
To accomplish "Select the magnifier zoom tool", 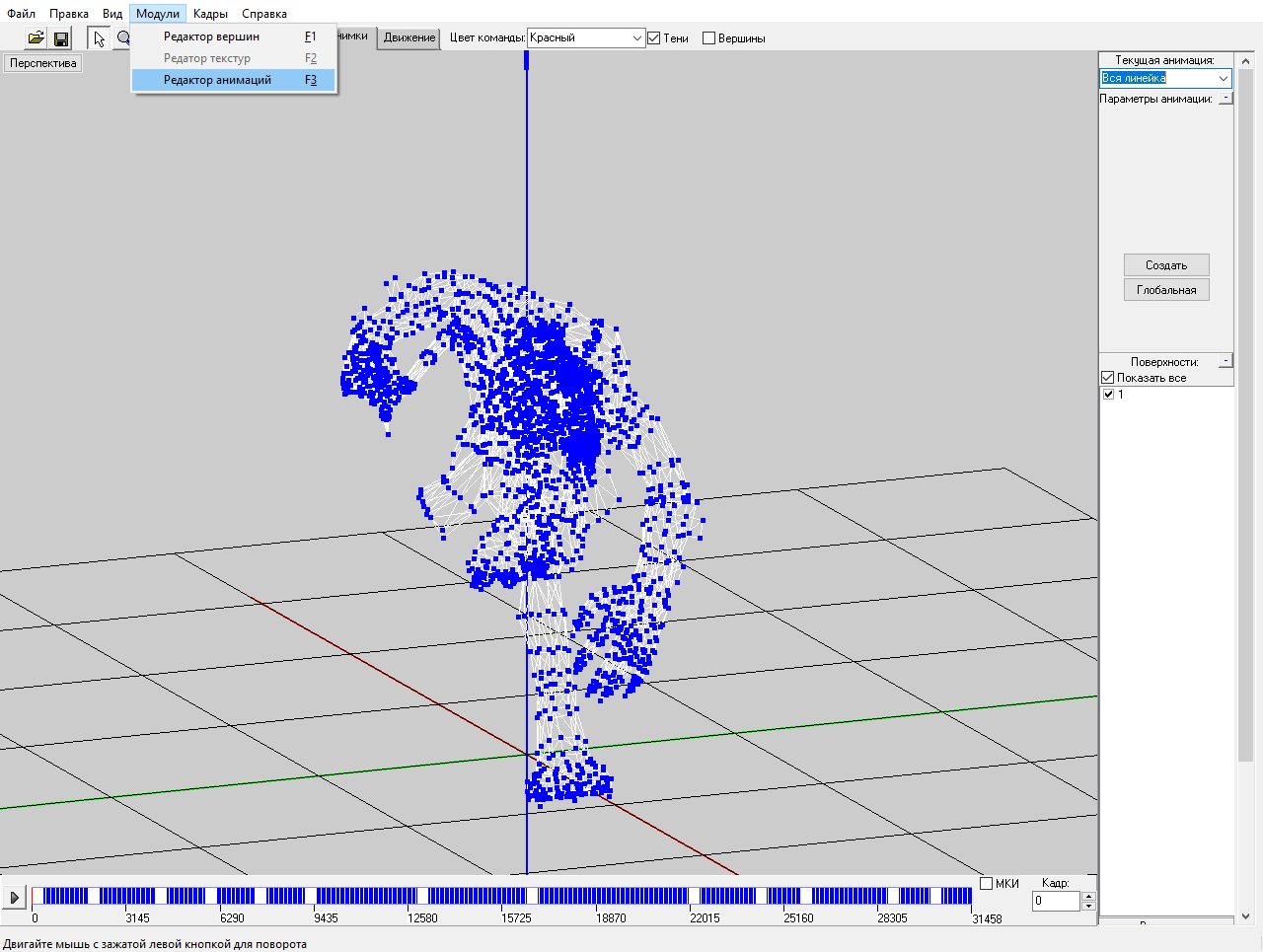I will coord(123,38).
